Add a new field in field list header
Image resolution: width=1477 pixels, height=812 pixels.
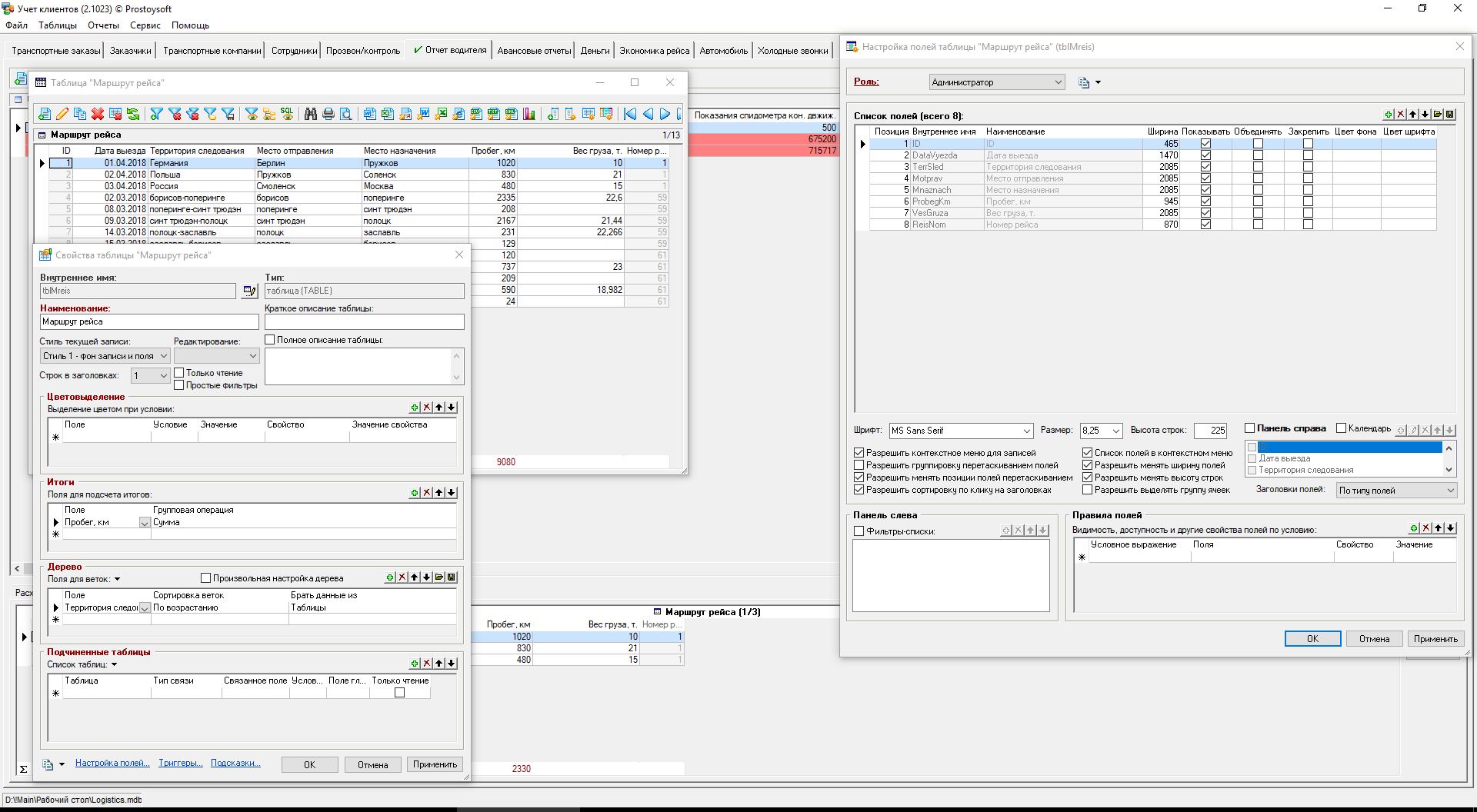(1388, 115)
